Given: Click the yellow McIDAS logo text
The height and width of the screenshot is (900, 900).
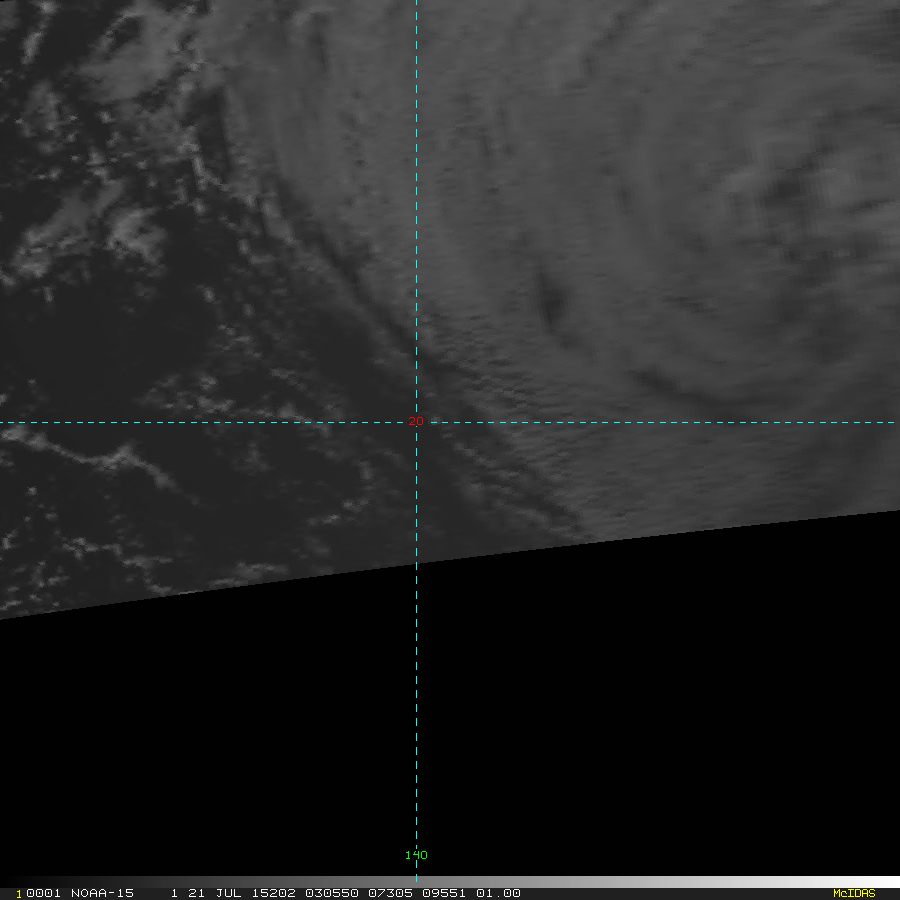Looking at the screenshot, I should coord(853,893).
